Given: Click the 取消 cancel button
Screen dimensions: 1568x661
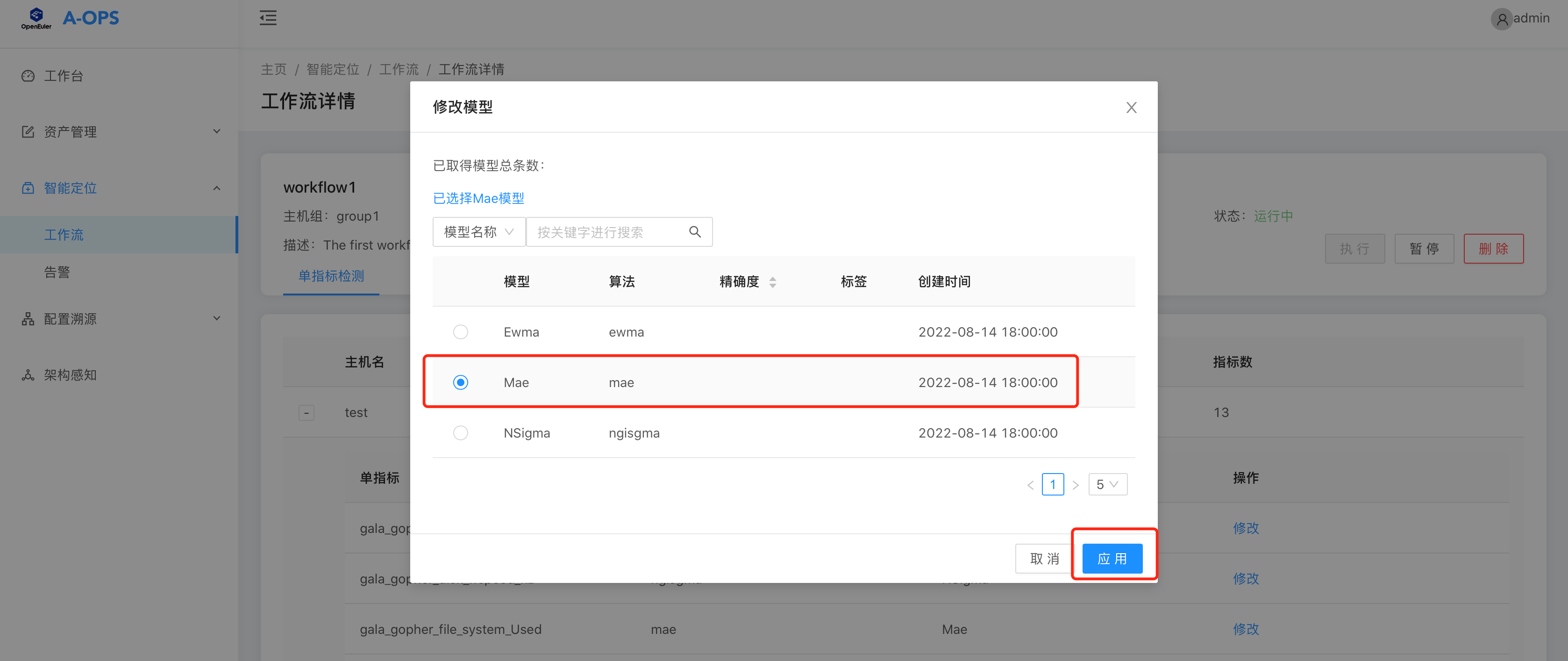Looking at the screenshot, I should tap(1044, 559).
